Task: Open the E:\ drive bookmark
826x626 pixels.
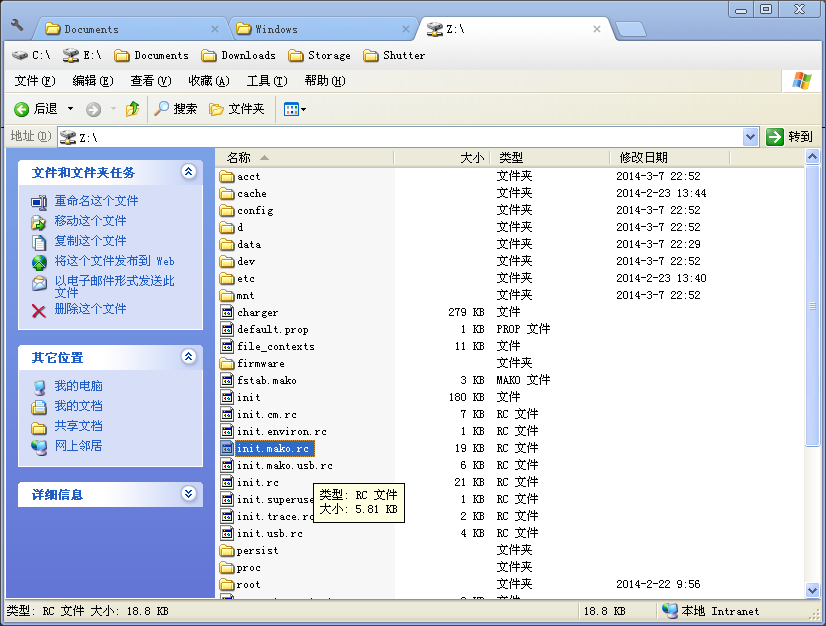Action: (x=82, y=55)
